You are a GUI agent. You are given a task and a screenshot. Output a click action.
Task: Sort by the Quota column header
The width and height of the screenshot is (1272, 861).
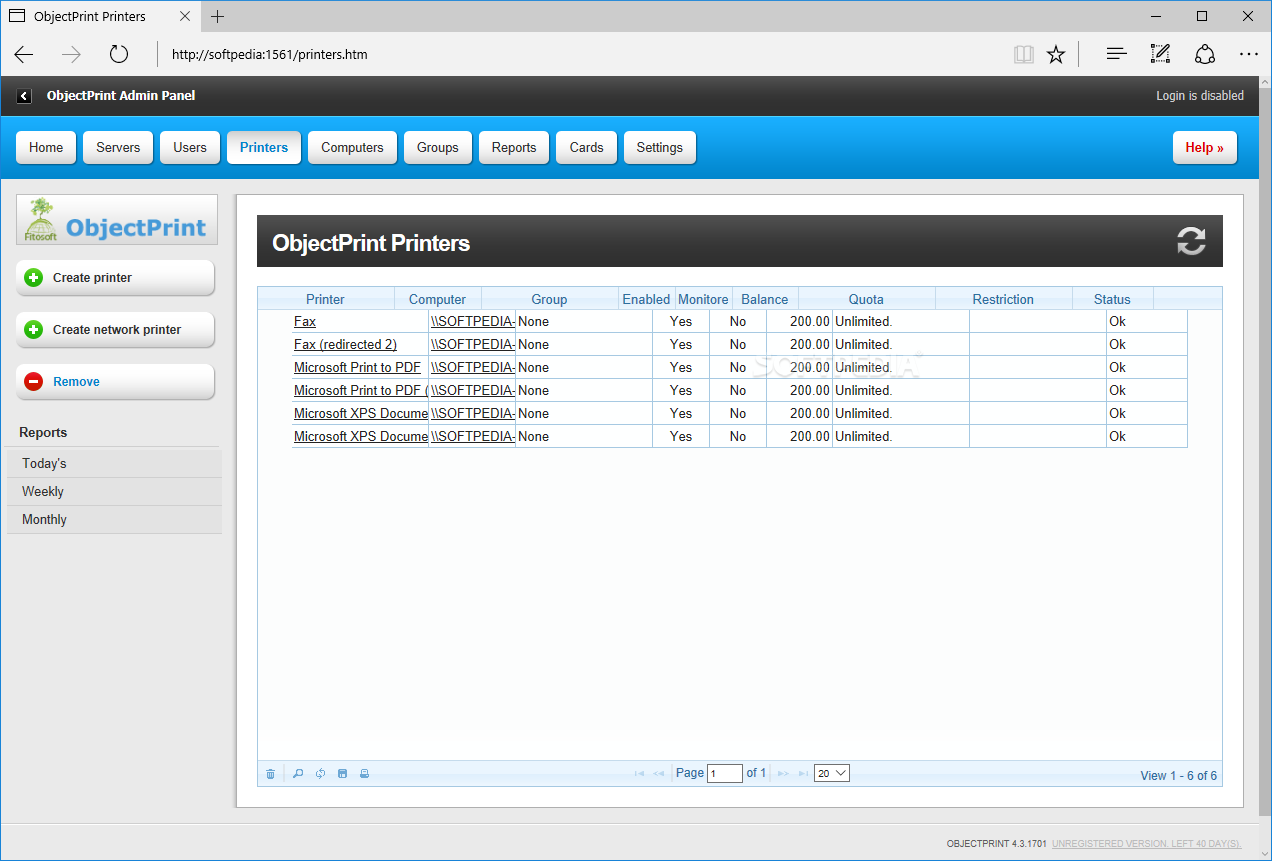[x=866, y=299]
